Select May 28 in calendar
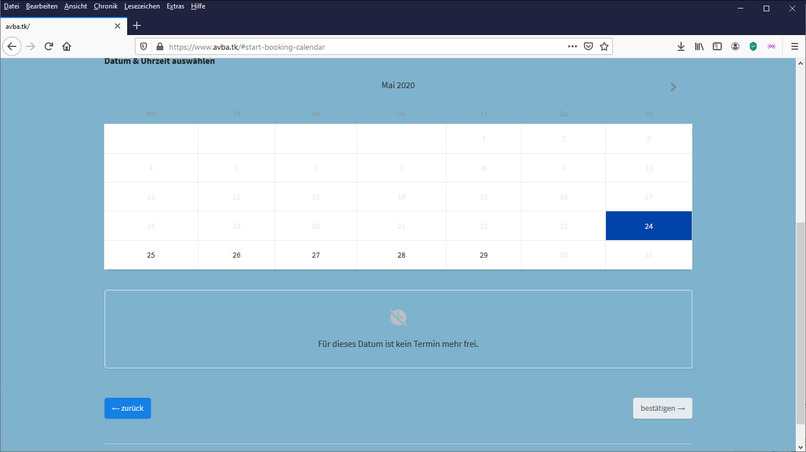 [x=401, y=255]
